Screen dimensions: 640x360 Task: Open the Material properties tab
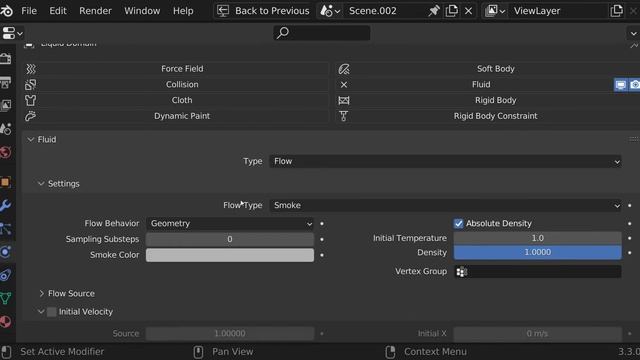pyautogui.click(x=6, y=322)
